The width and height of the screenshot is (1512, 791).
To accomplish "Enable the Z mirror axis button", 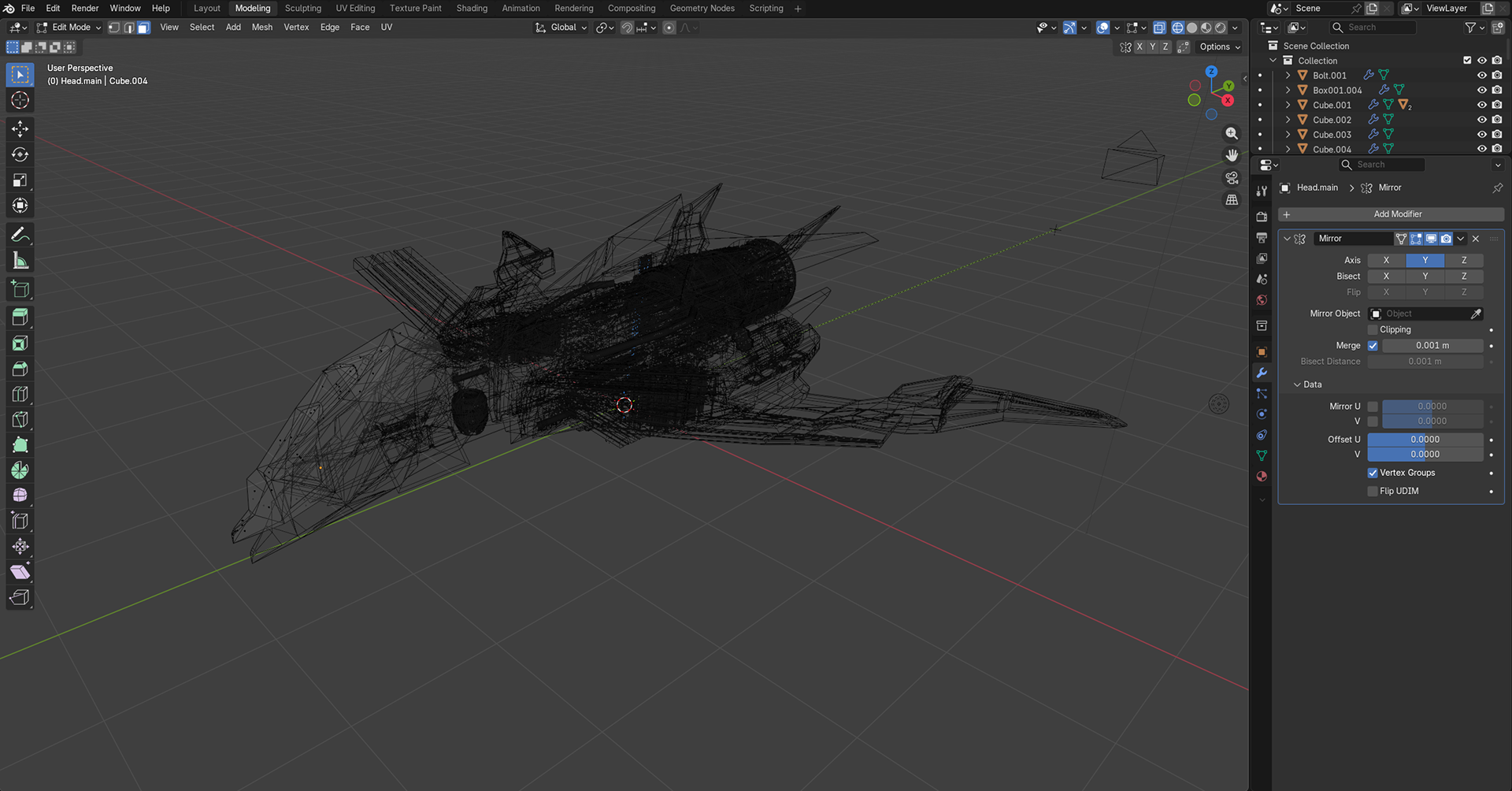I will [x=1463, y=260].
